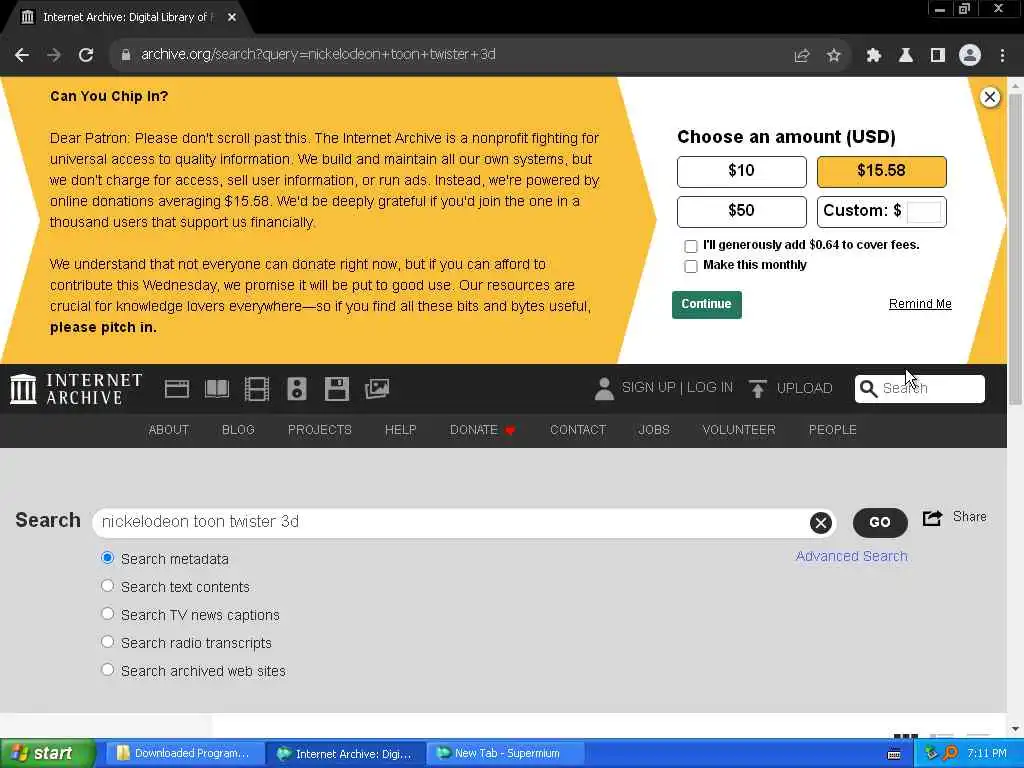Screen dimensions: 1024x768
Task: Open the DONATE menu item
Action: tap(473, 430)
